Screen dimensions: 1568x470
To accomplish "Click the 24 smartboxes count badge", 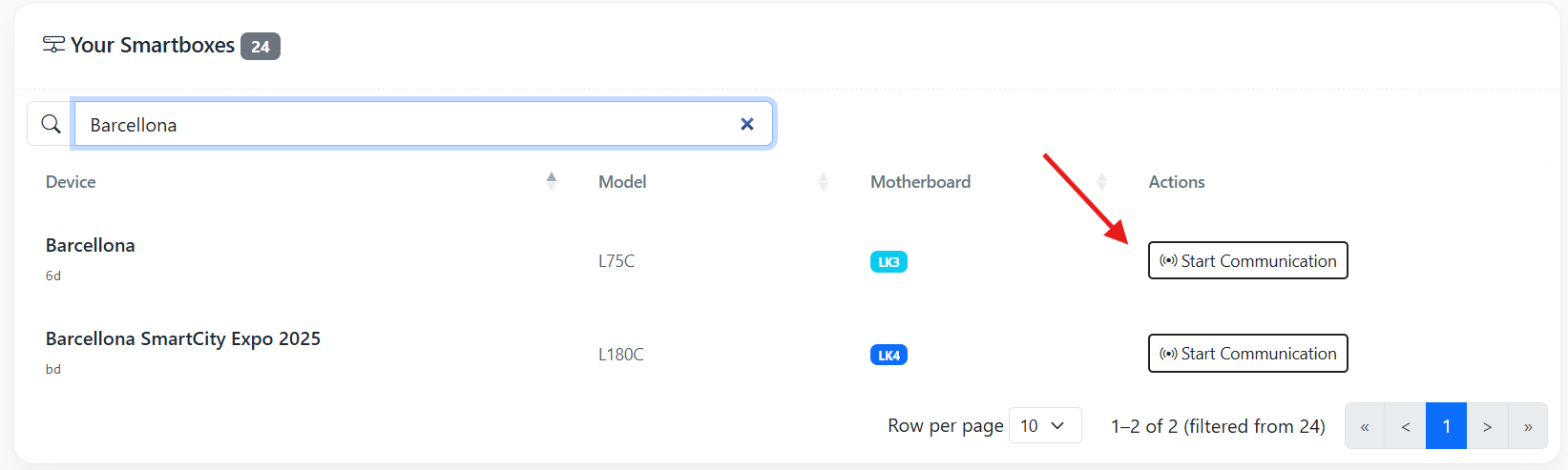I will pos(261,46).
